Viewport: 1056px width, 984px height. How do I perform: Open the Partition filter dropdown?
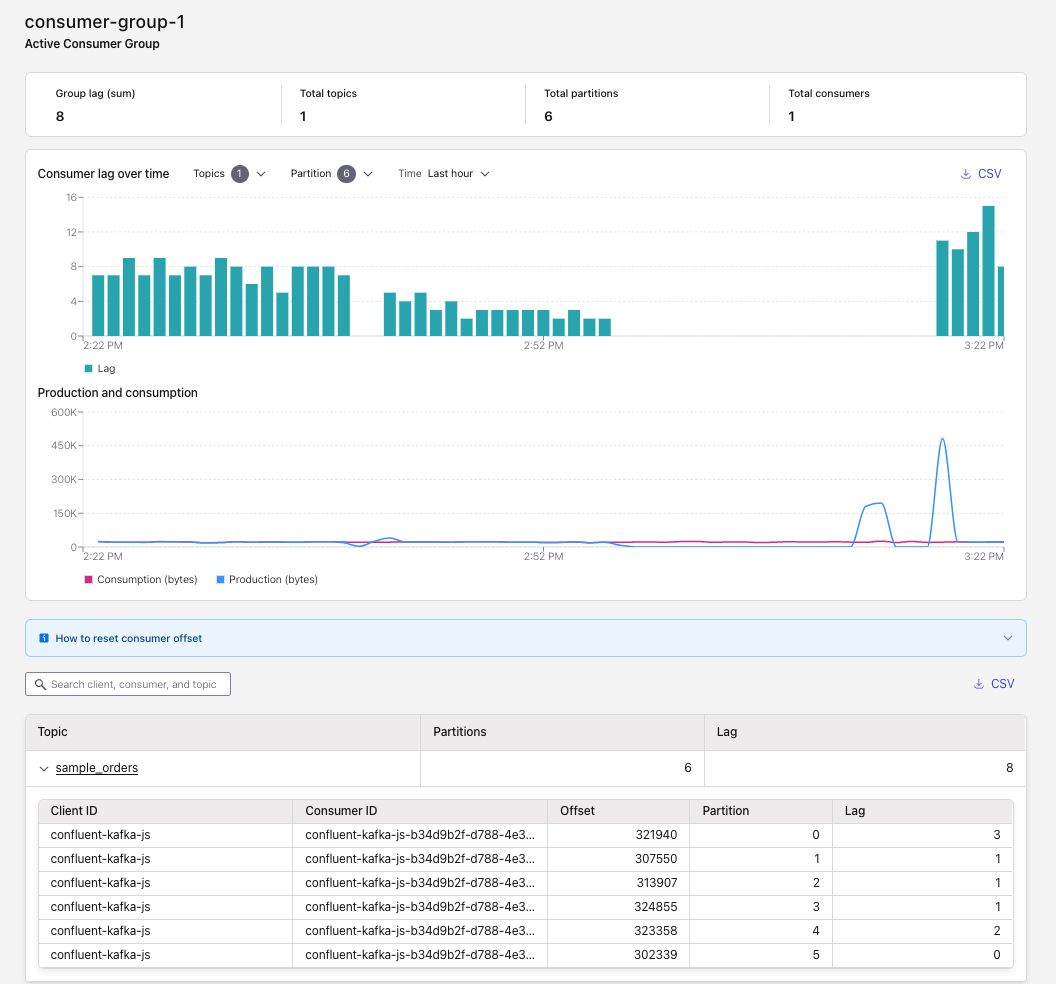(x=332, y=174)
